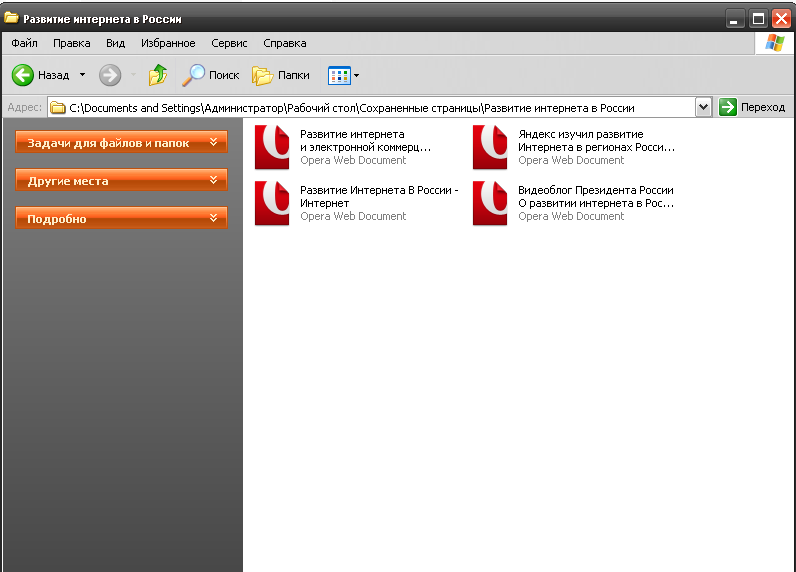Select file name 'Яндекс изучил развитие Интернета в регионах'

click(x=596, y=141)
